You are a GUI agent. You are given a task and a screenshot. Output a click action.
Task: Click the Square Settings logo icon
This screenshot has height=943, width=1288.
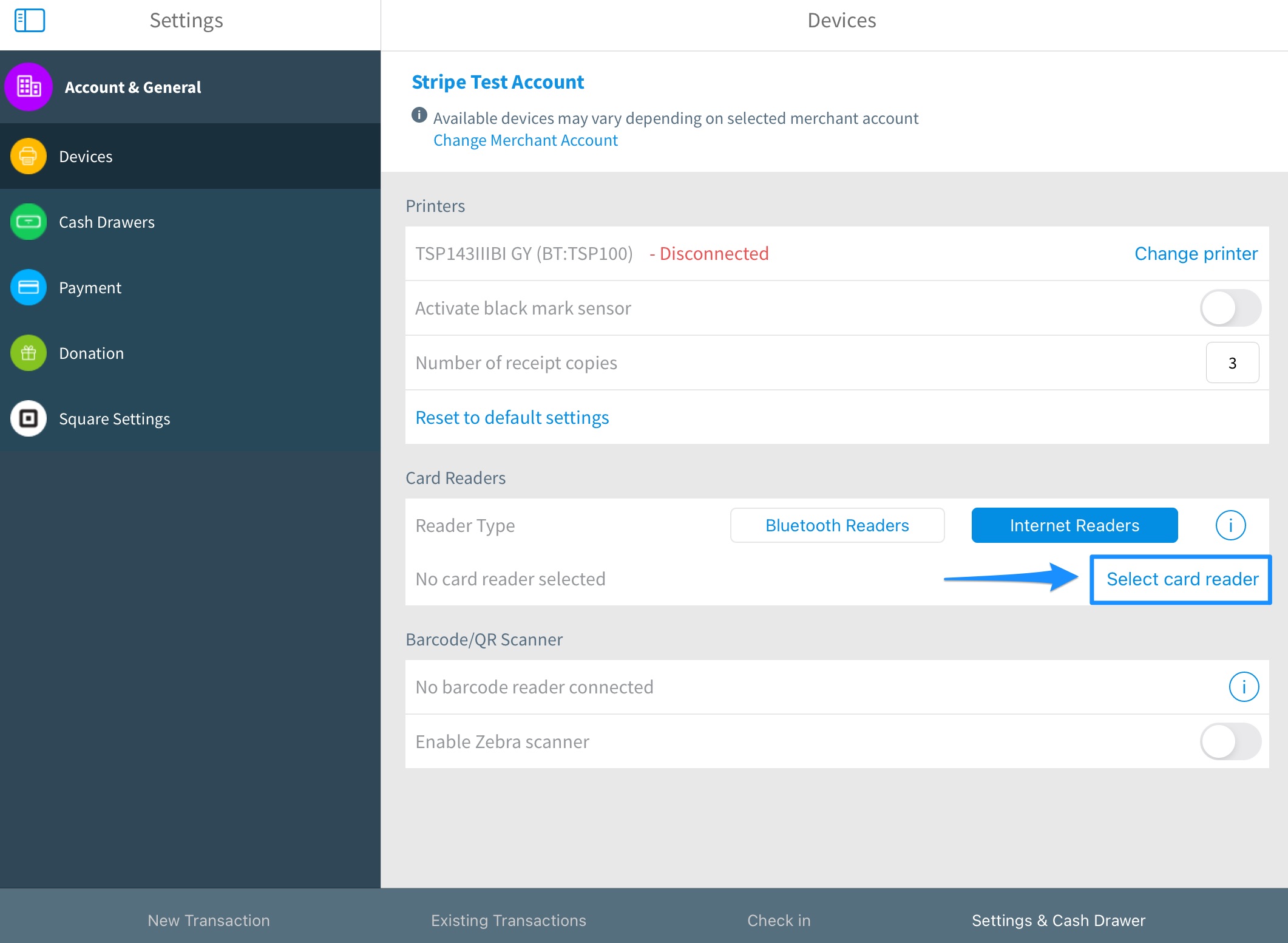[x=29, y=419]
